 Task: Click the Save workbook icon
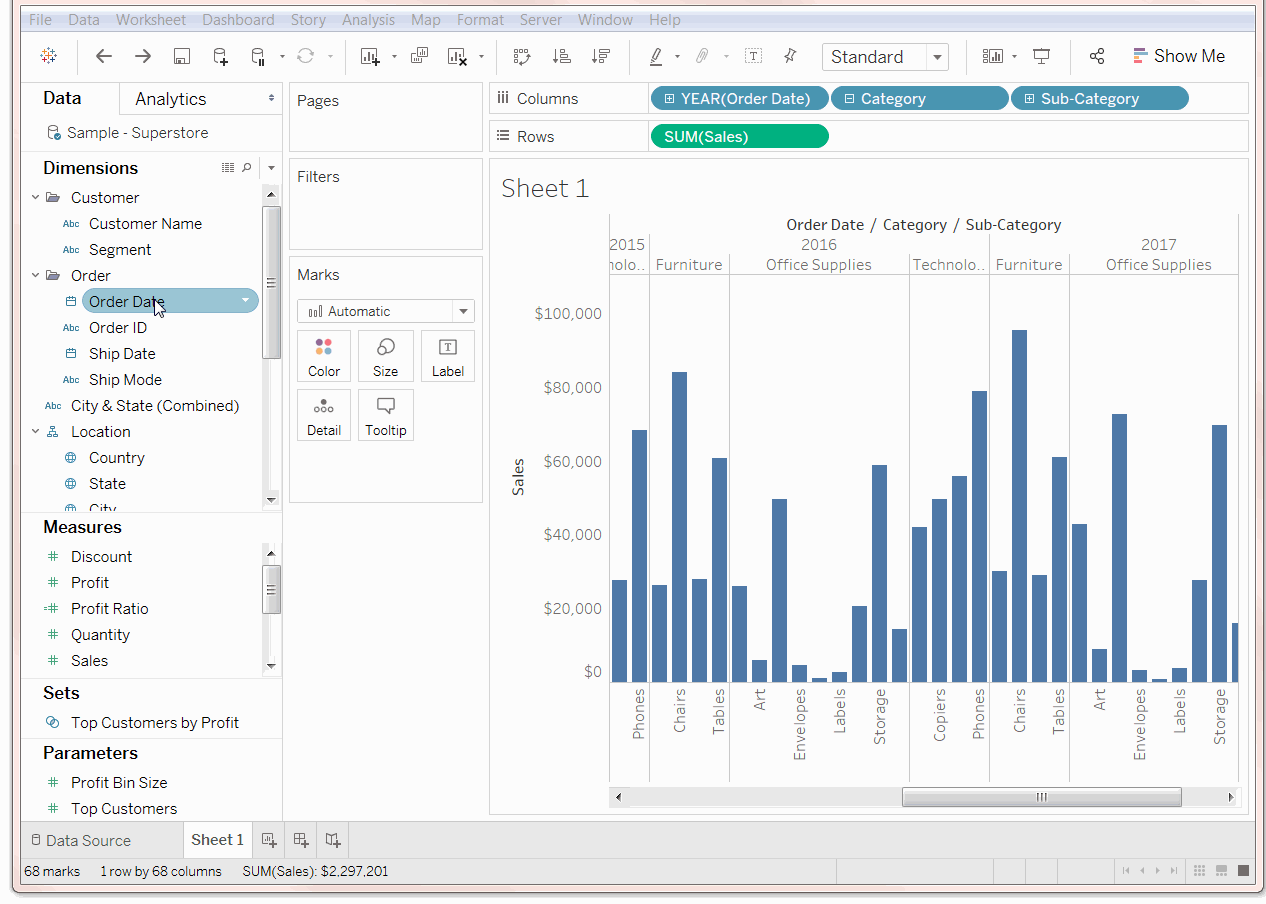[181, 57]
